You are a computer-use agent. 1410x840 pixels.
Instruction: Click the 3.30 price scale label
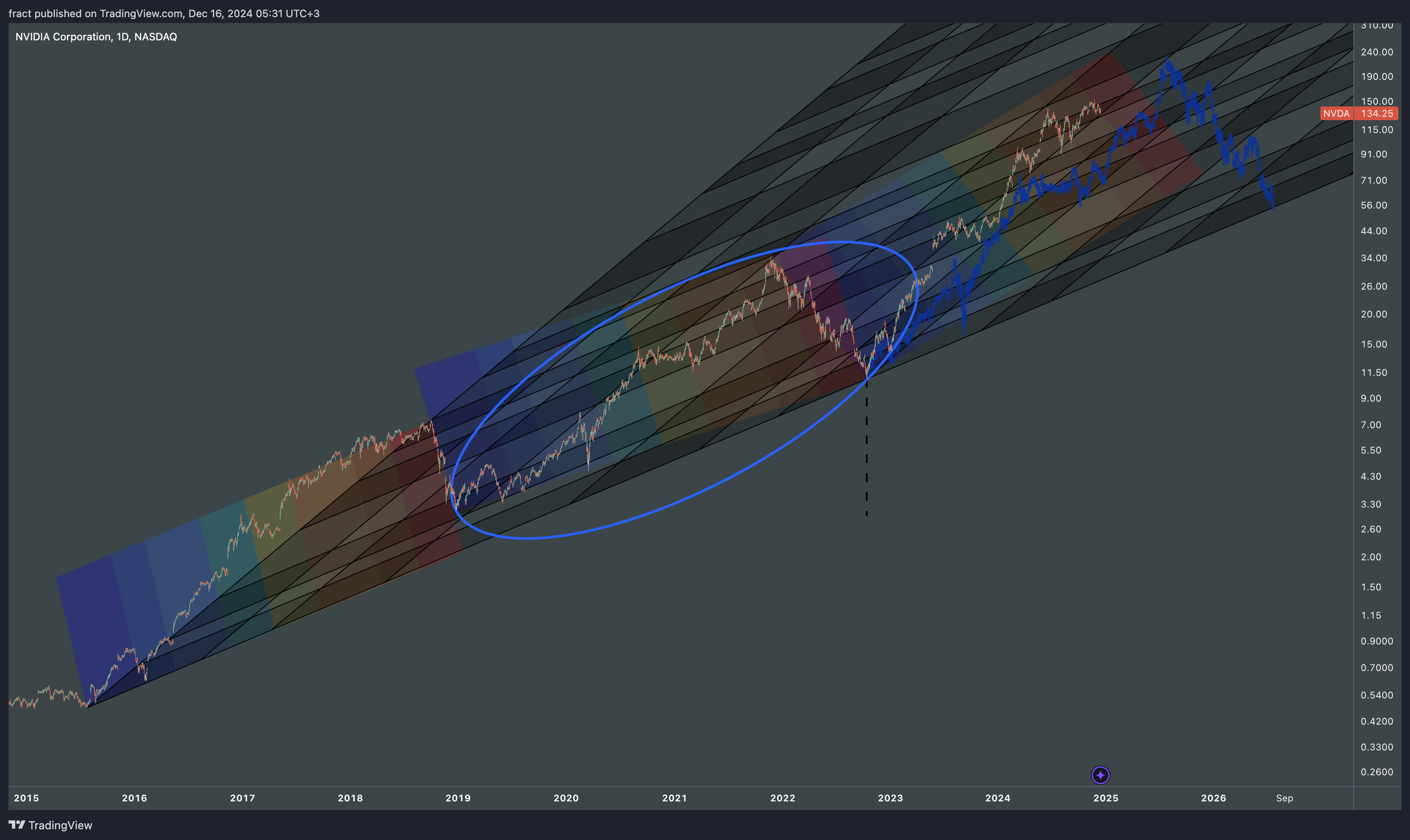[1371, 505]
